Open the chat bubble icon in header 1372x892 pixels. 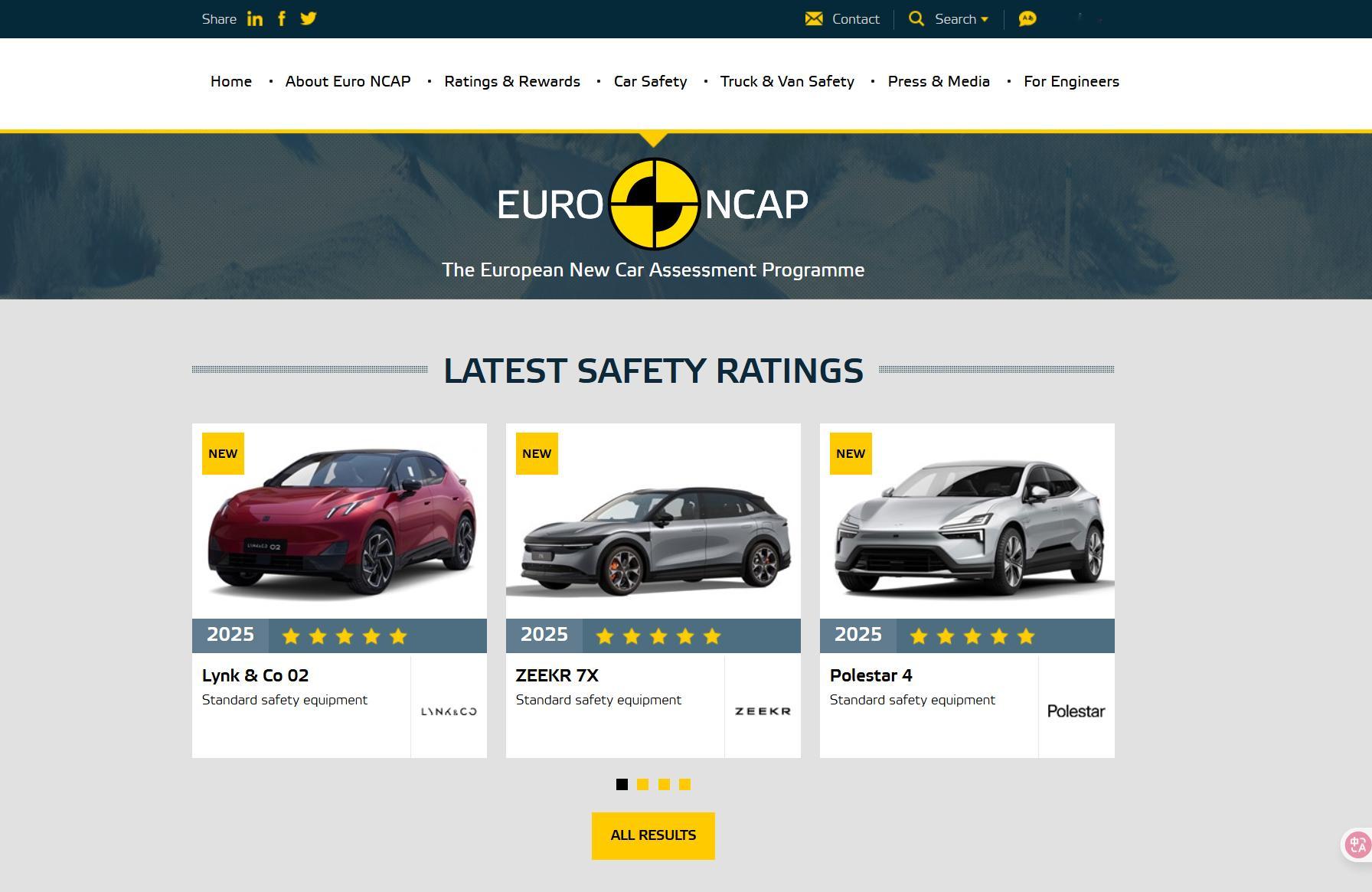(1027, 18)
